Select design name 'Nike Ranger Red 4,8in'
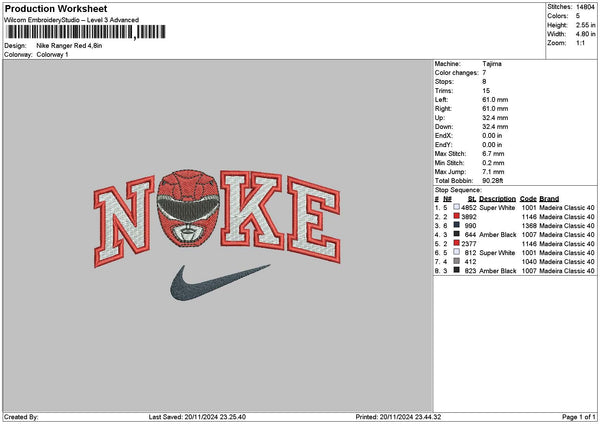600x424 pixels. point(69,46)
